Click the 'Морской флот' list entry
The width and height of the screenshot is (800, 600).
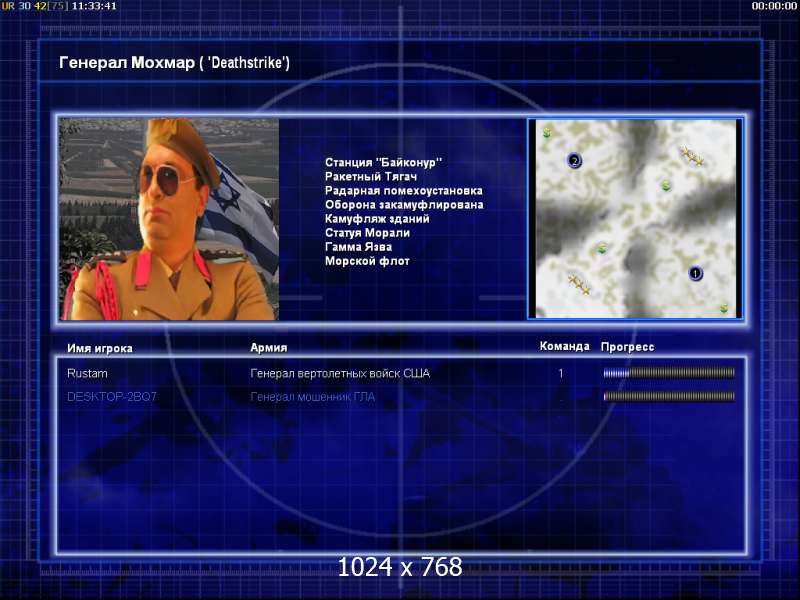367,261
